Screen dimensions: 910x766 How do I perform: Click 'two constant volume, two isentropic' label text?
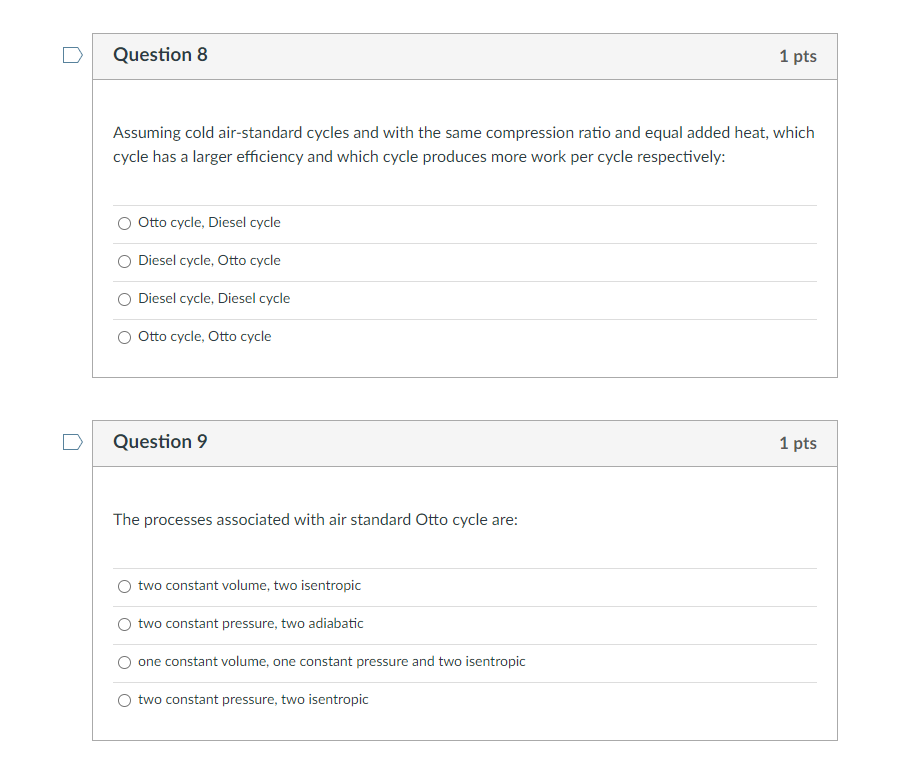click(x=249, y=586)
